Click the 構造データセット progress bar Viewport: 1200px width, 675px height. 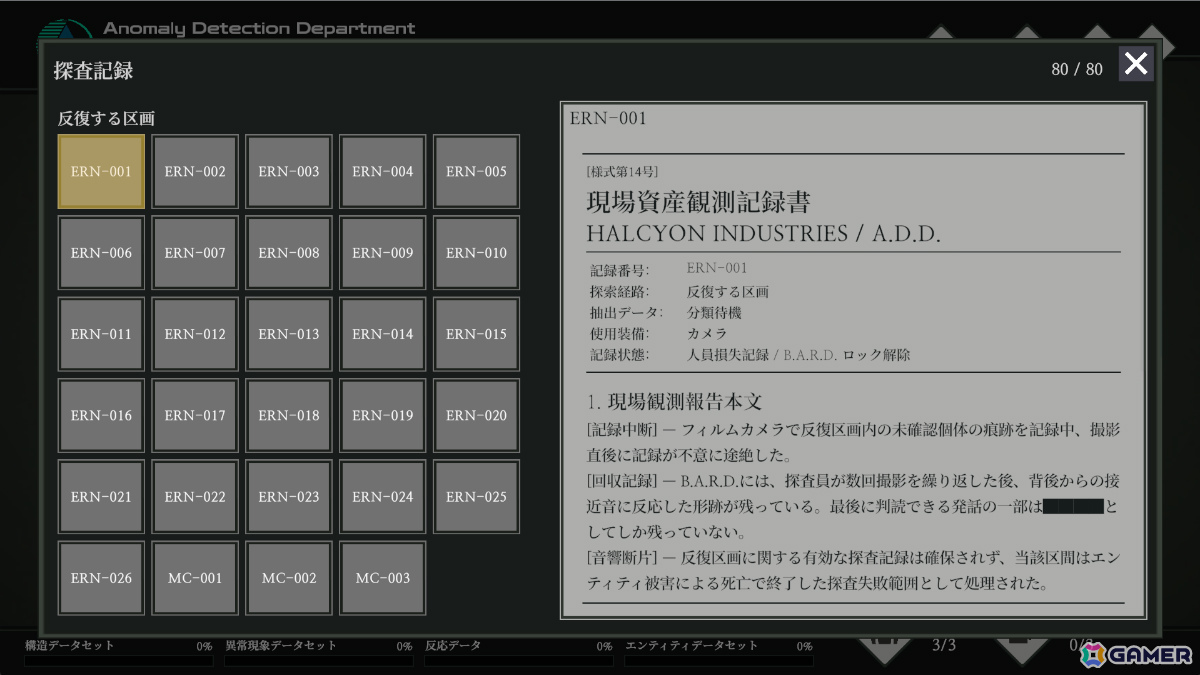point(118,661)
